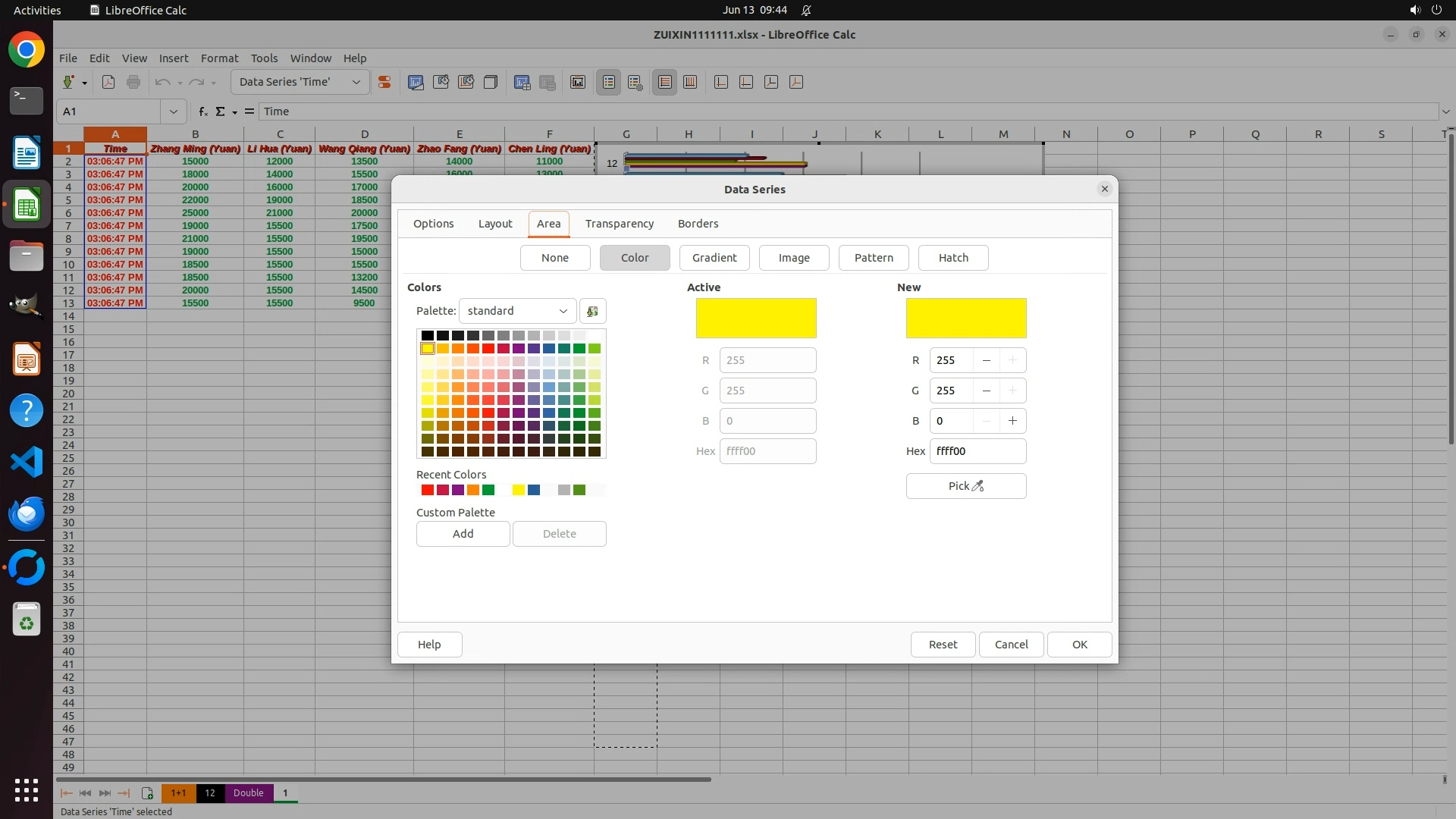Viewport: 1456px width, 819px height.
Task: Expand the chart element selector 'Data Series Time'
Action: click(x=356, y=82)
